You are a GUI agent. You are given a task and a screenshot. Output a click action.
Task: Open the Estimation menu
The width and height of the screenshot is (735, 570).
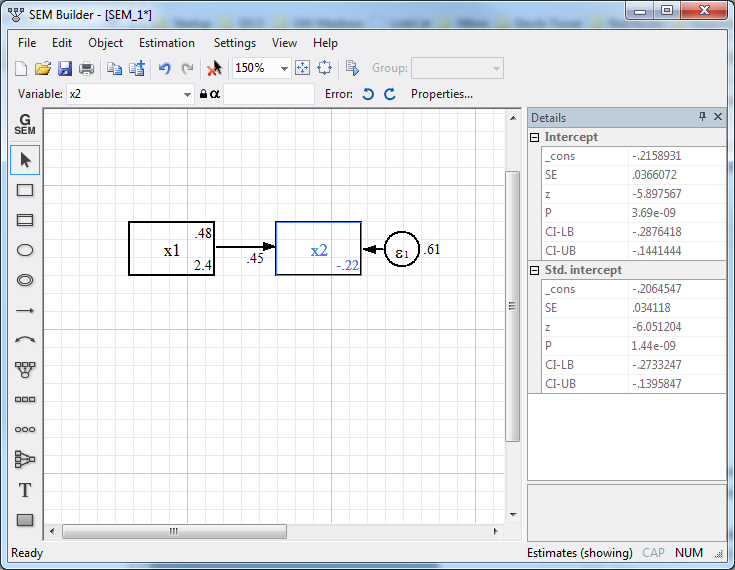(167, 43)
